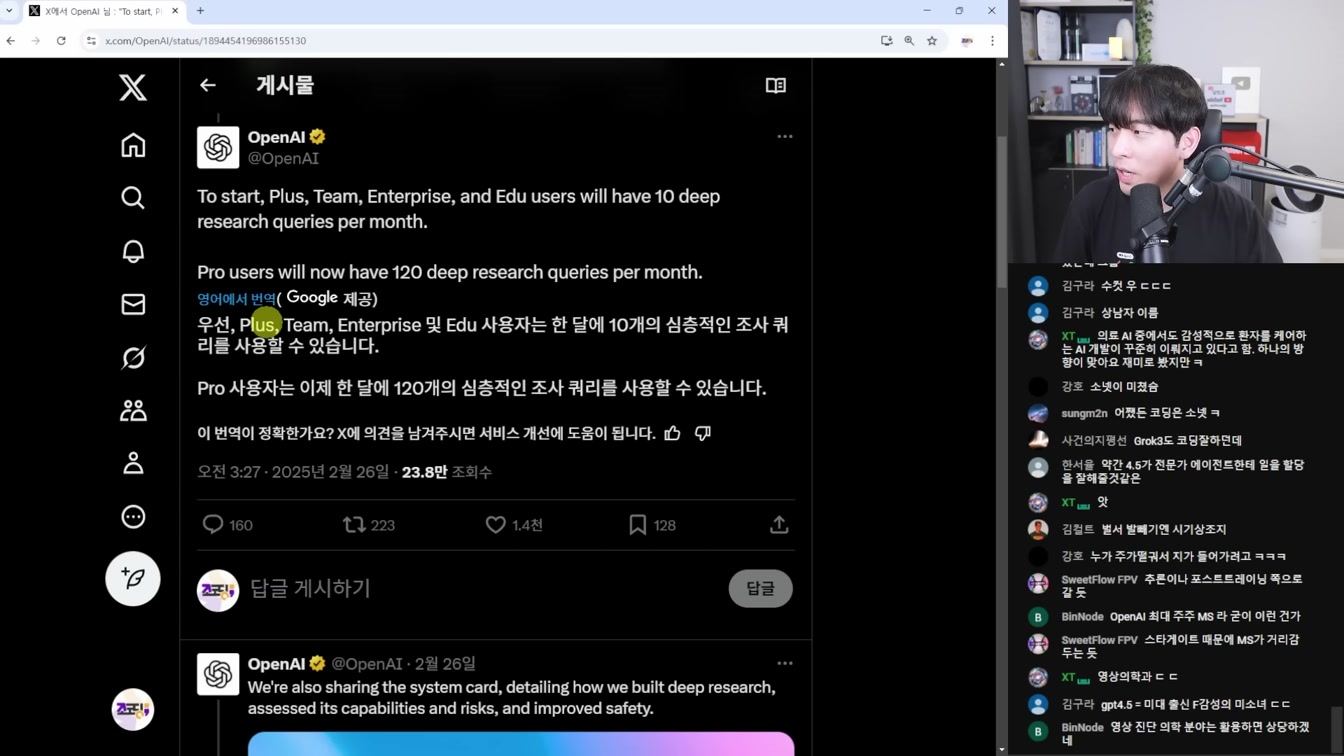The image size is (1344, 756).
Task: Click chat message '벌서 발빼기엔 시기상조지'
Action: 1163,529
